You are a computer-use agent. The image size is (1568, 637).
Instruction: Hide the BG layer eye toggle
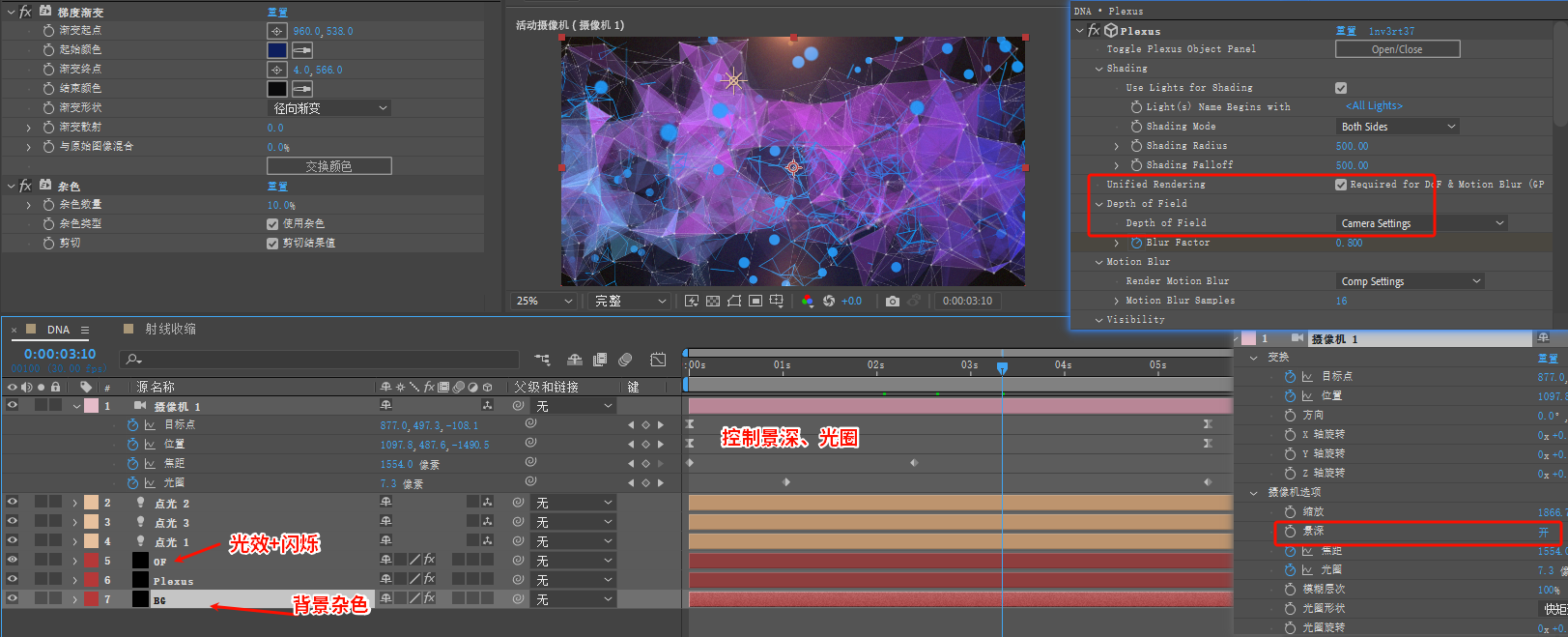(x=13, y=598)
